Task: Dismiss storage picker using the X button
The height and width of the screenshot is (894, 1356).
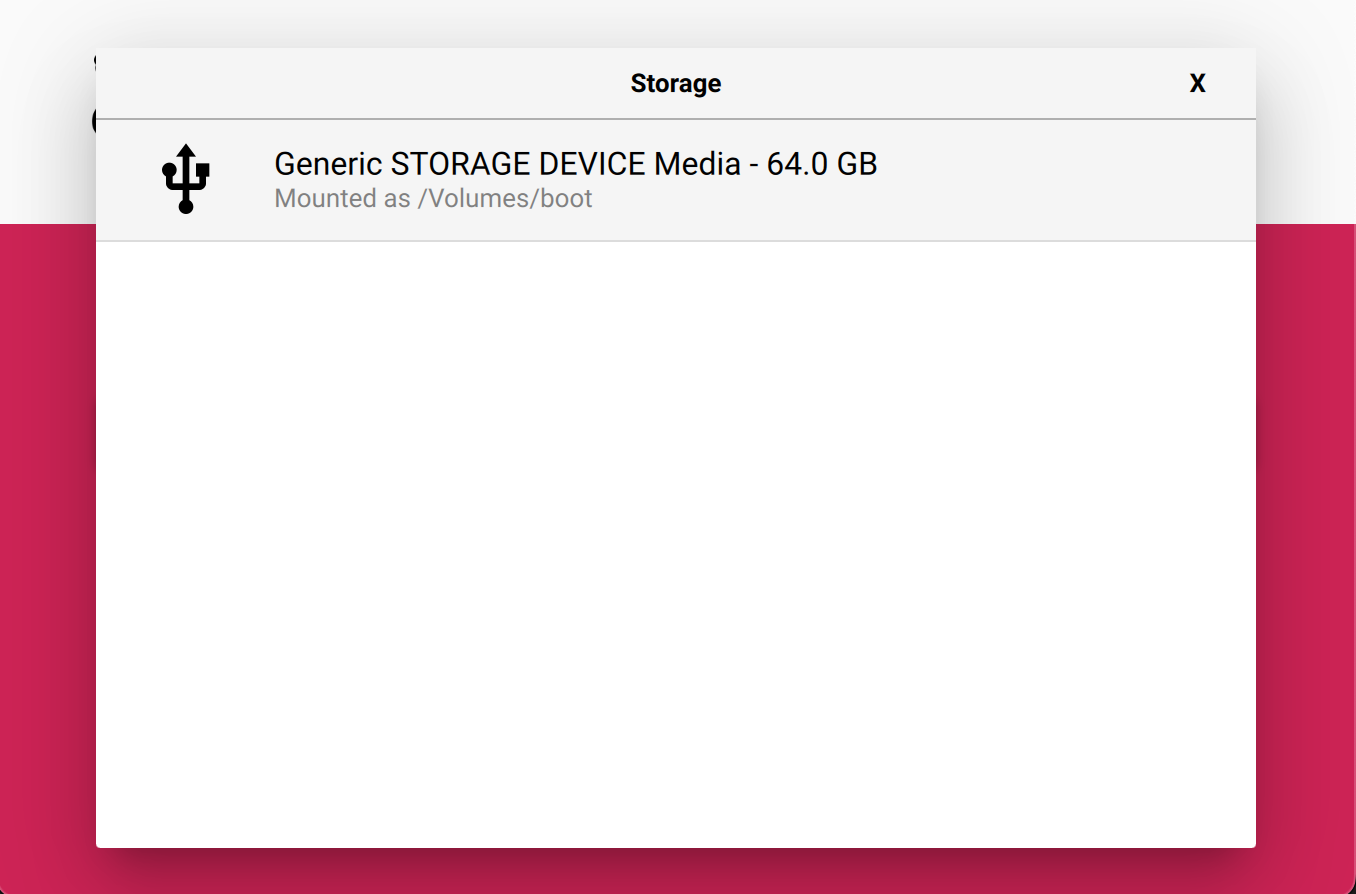Action: pyautogui.click(x=1197, y=84)
